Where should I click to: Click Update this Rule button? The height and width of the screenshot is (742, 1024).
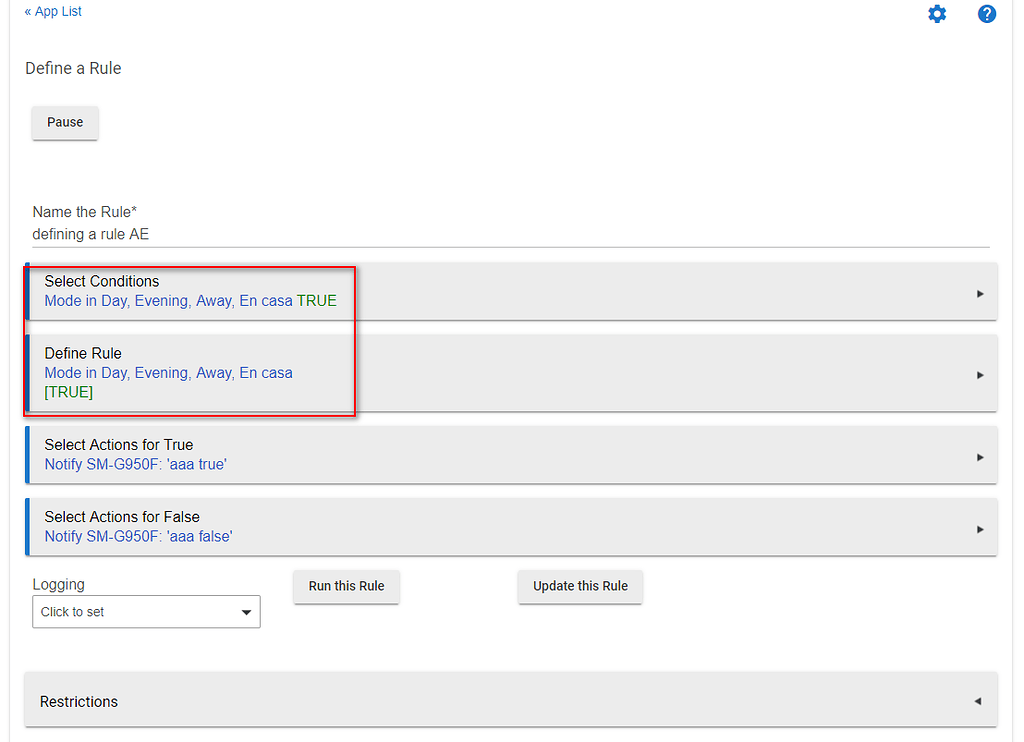580,586
